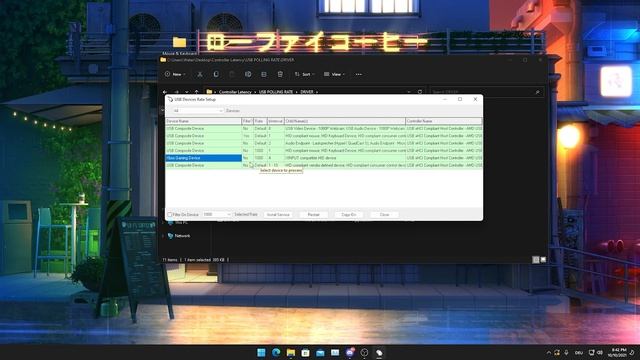
Task: Click the Share icon in Explorer toolbar
Action: coord(264,74)
